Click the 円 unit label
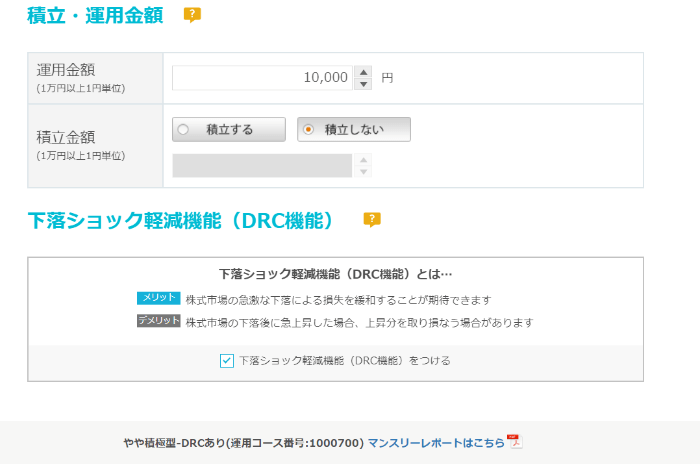This screenshot has width=700, height=464. point(387,78)
